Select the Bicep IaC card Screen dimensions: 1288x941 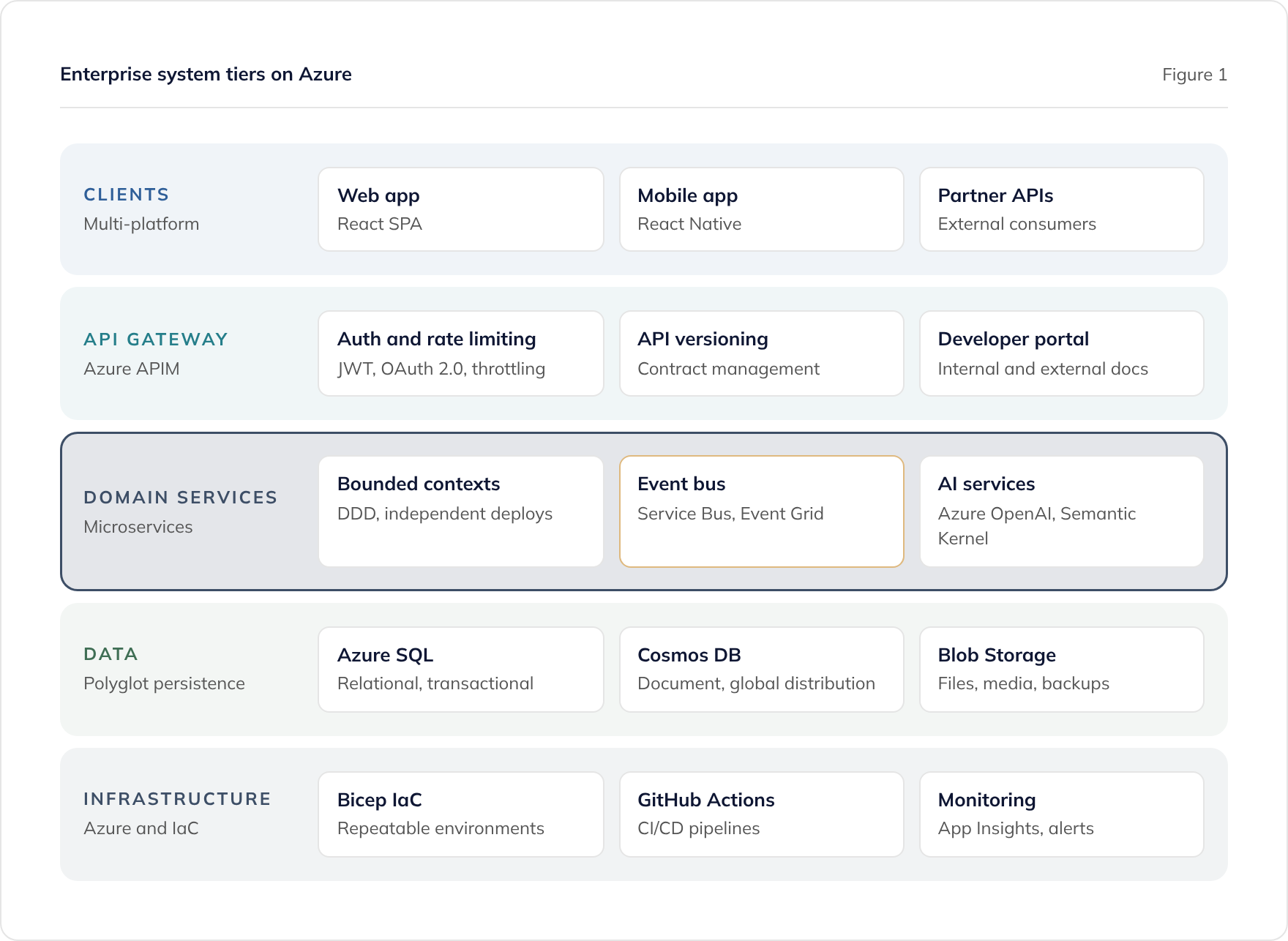click(x=461, y=814)
